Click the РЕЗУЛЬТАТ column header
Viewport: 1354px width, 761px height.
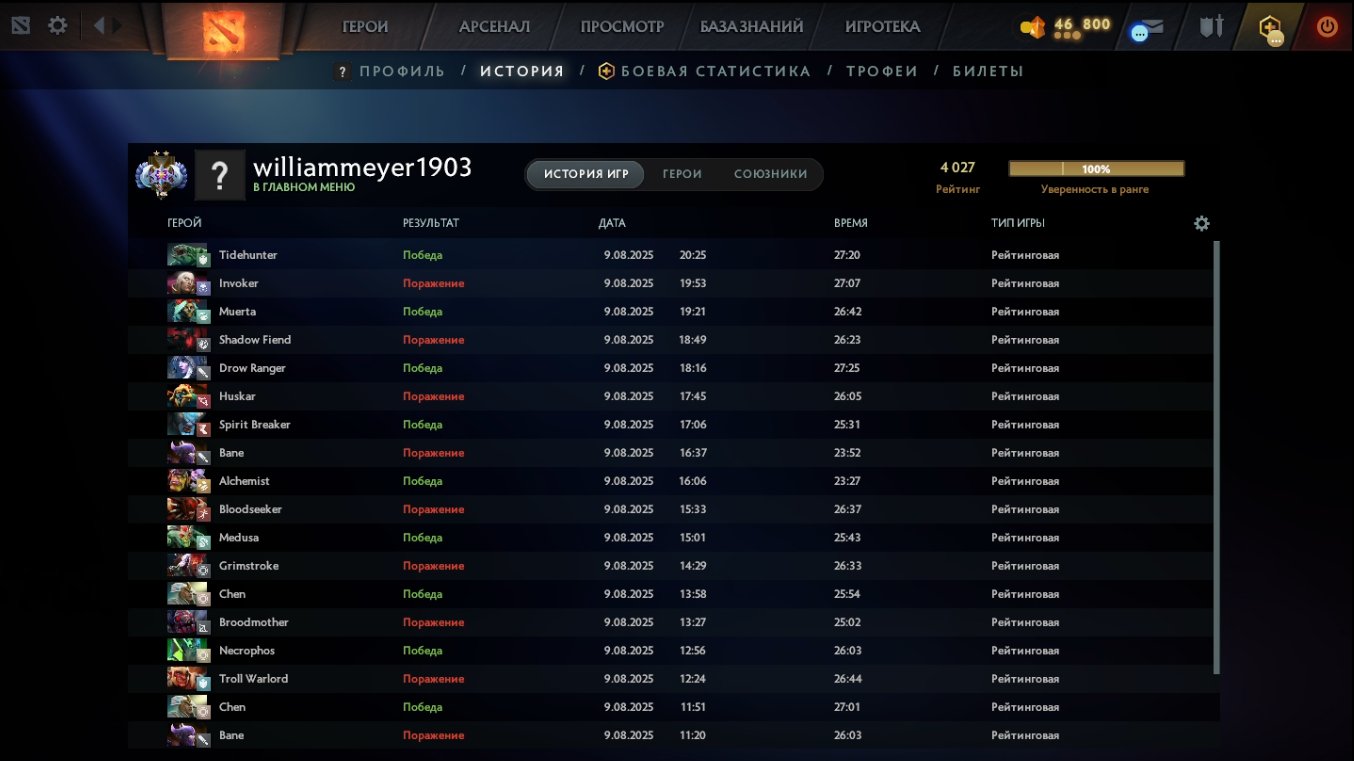coord(431,223)
